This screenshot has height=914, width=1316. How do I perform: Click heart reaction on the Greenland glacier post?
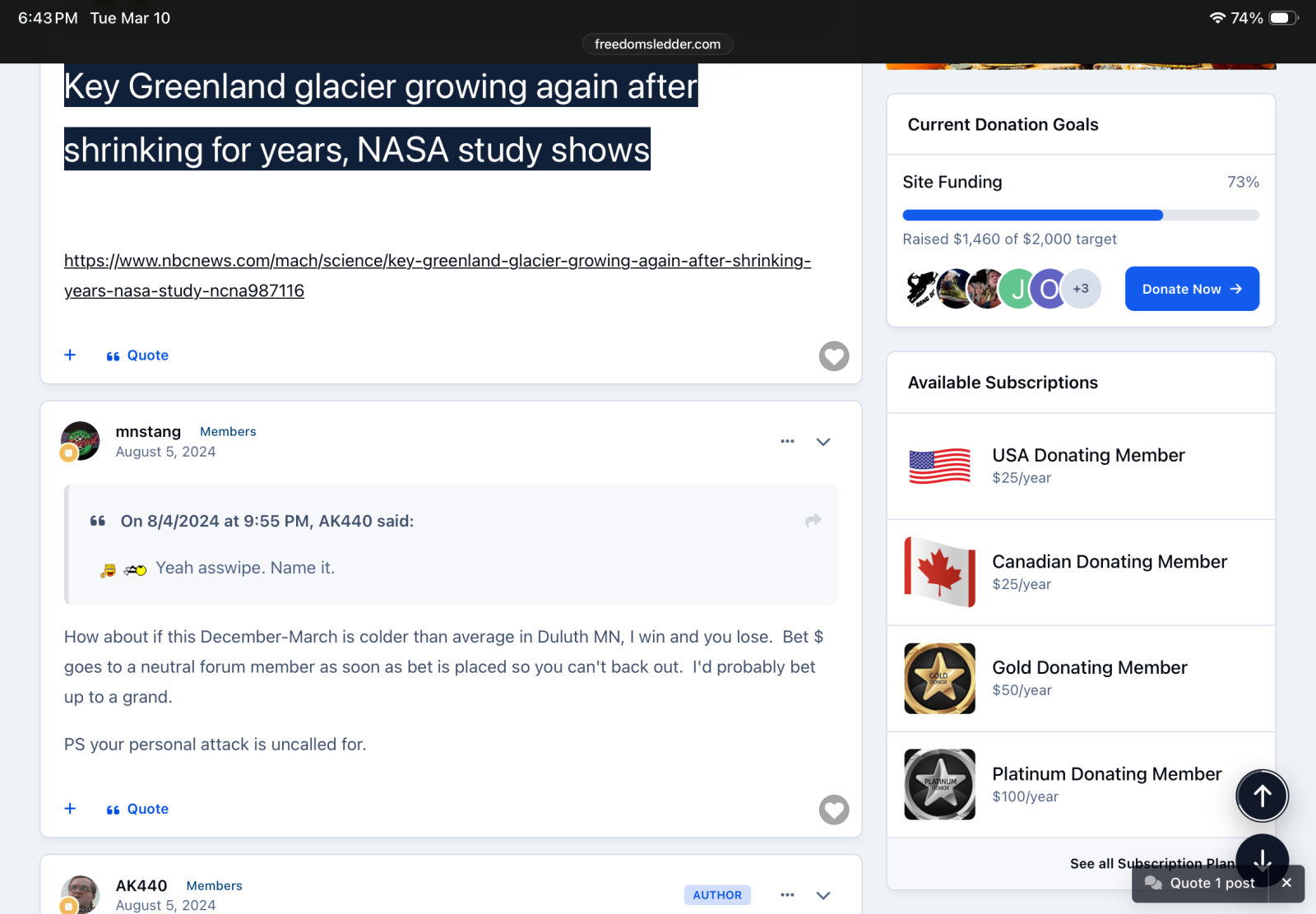tap(833, 356)
